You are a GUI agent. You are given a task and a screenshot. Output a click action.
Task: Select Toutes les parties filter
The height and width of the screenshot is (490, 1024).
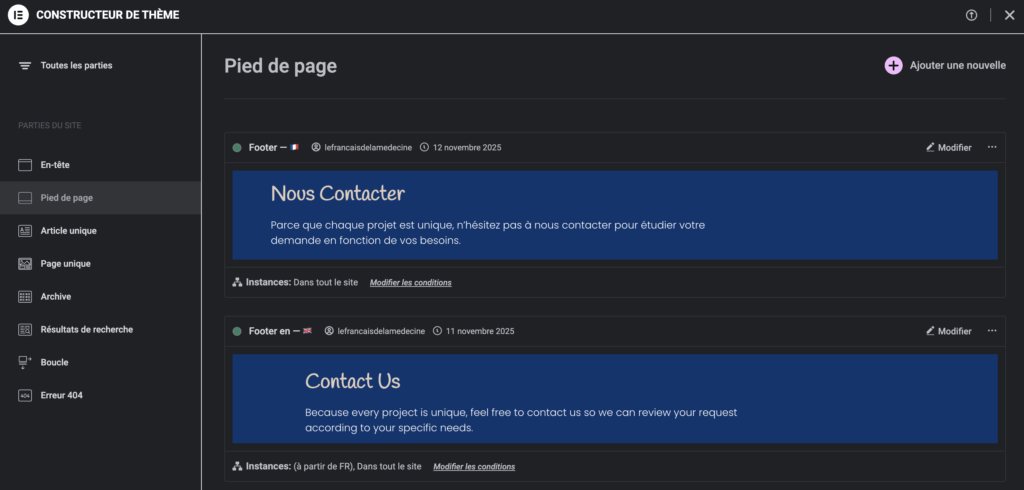[76, 65]
